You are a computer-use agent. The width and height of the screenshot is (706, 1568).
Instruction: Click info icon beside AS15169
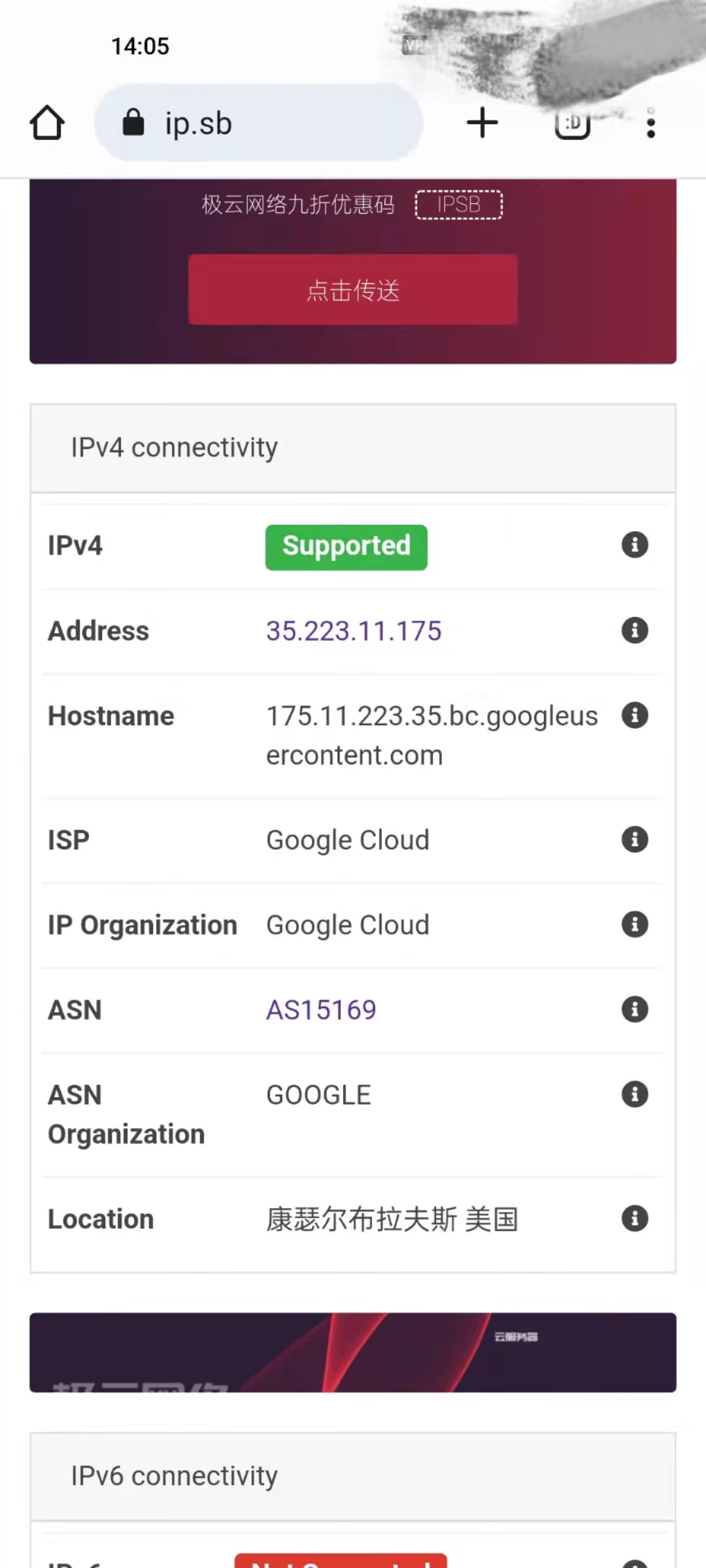click(635, 1009)
